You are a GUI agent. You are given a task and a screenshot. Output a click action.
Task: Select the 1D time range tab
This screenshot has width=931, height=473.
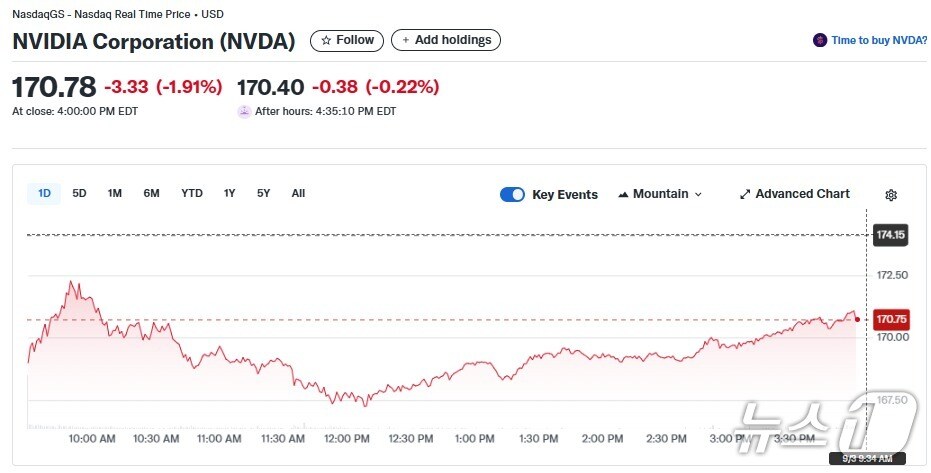[44, 193]
